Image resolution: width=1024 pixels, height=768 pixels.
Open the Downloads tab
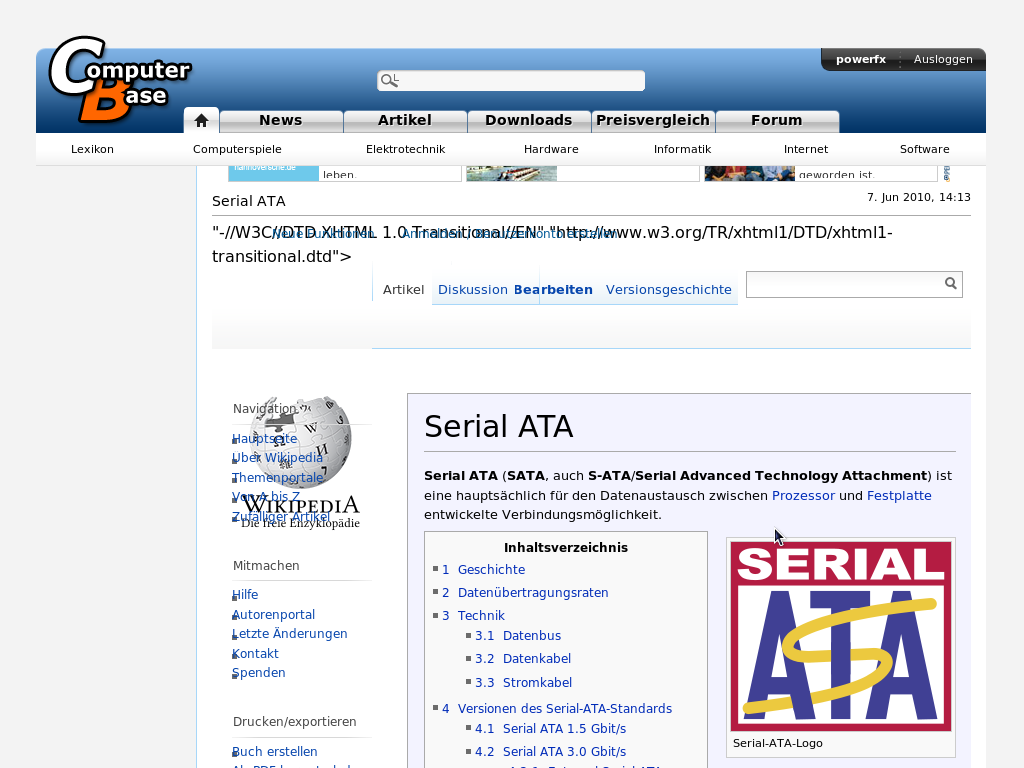(x=529, y=121)
